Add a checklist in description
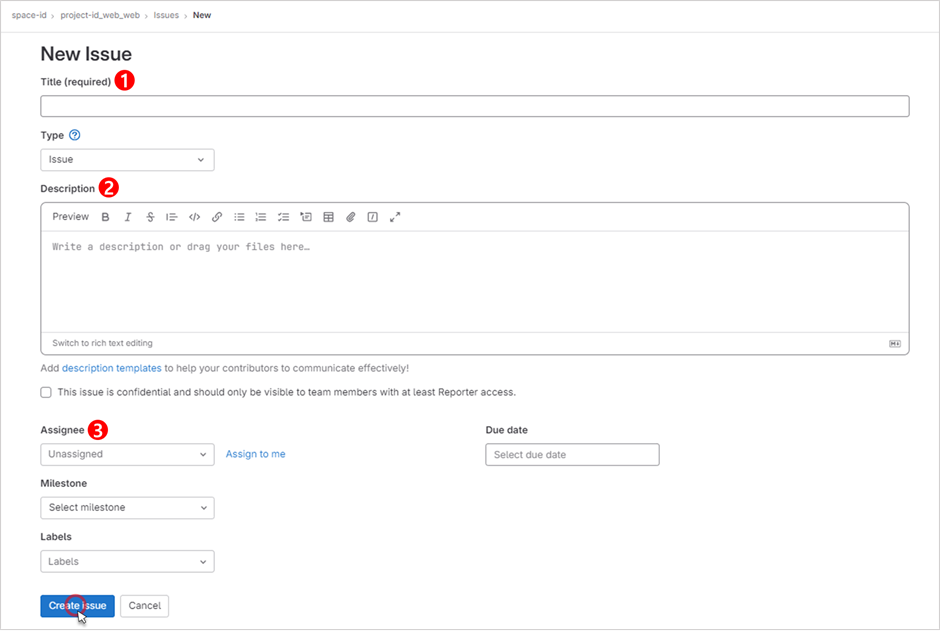This screenshot has width=940, height=631. click(x=283, y=217)
